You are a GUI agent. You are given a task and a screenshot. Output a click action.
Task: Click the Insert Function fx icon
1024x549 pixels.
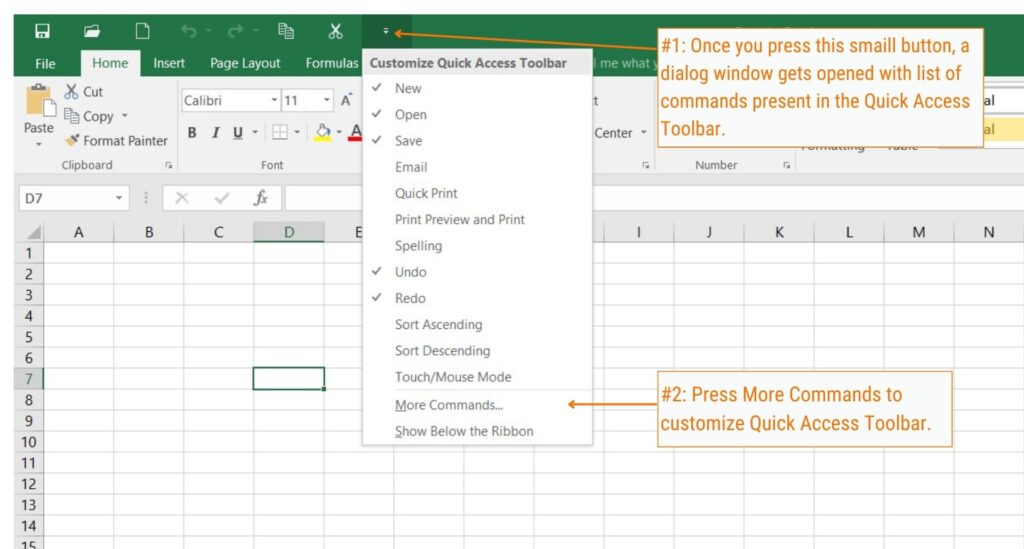coord(261,198)
